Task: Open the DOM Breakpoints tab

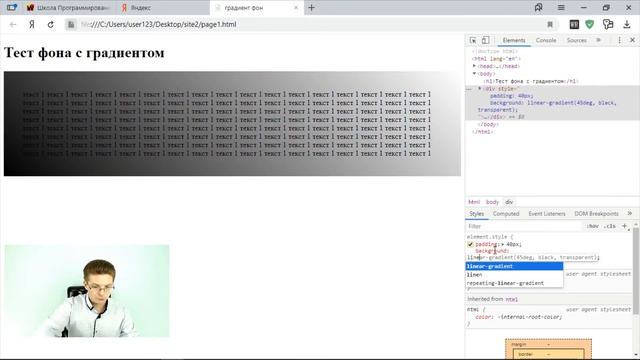Action: (596, 213)
